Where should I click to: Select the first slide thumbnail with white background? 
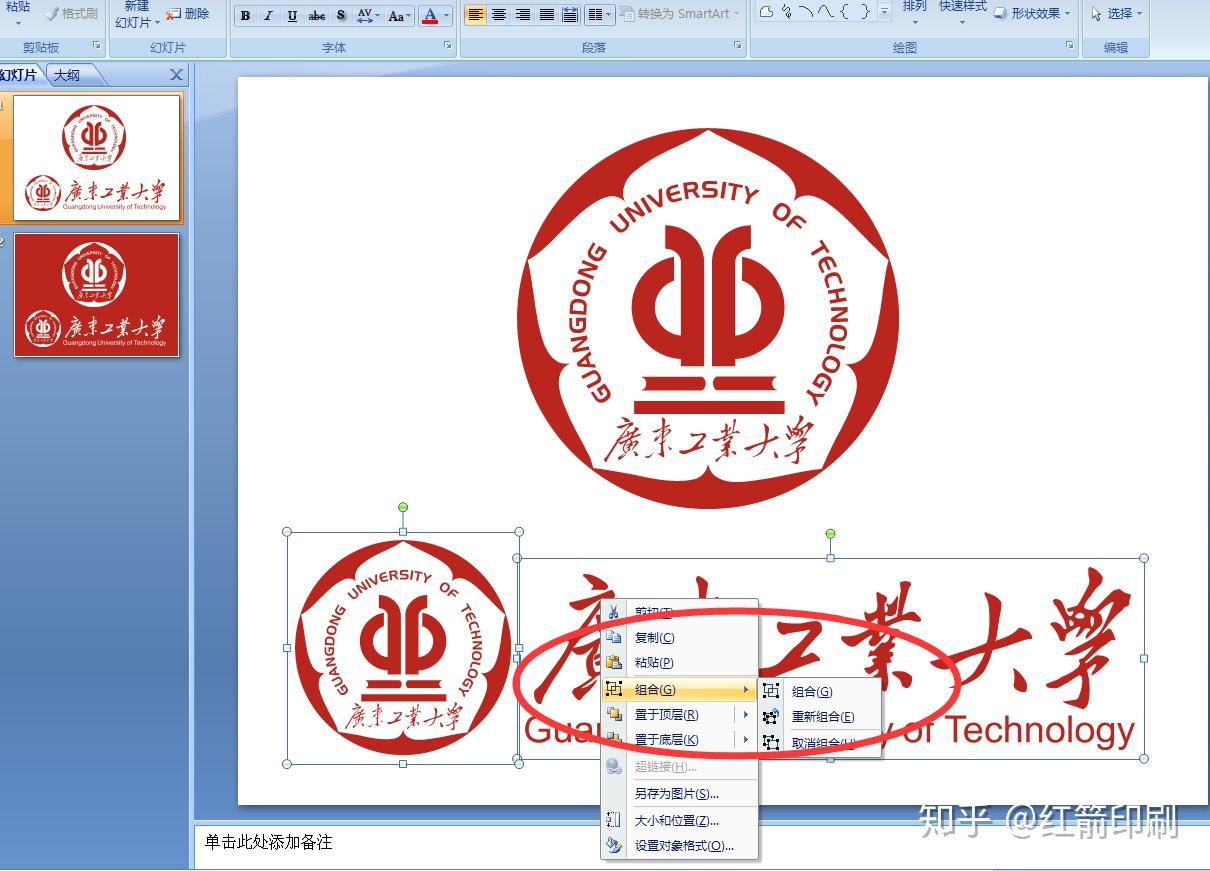click(97, 158)
